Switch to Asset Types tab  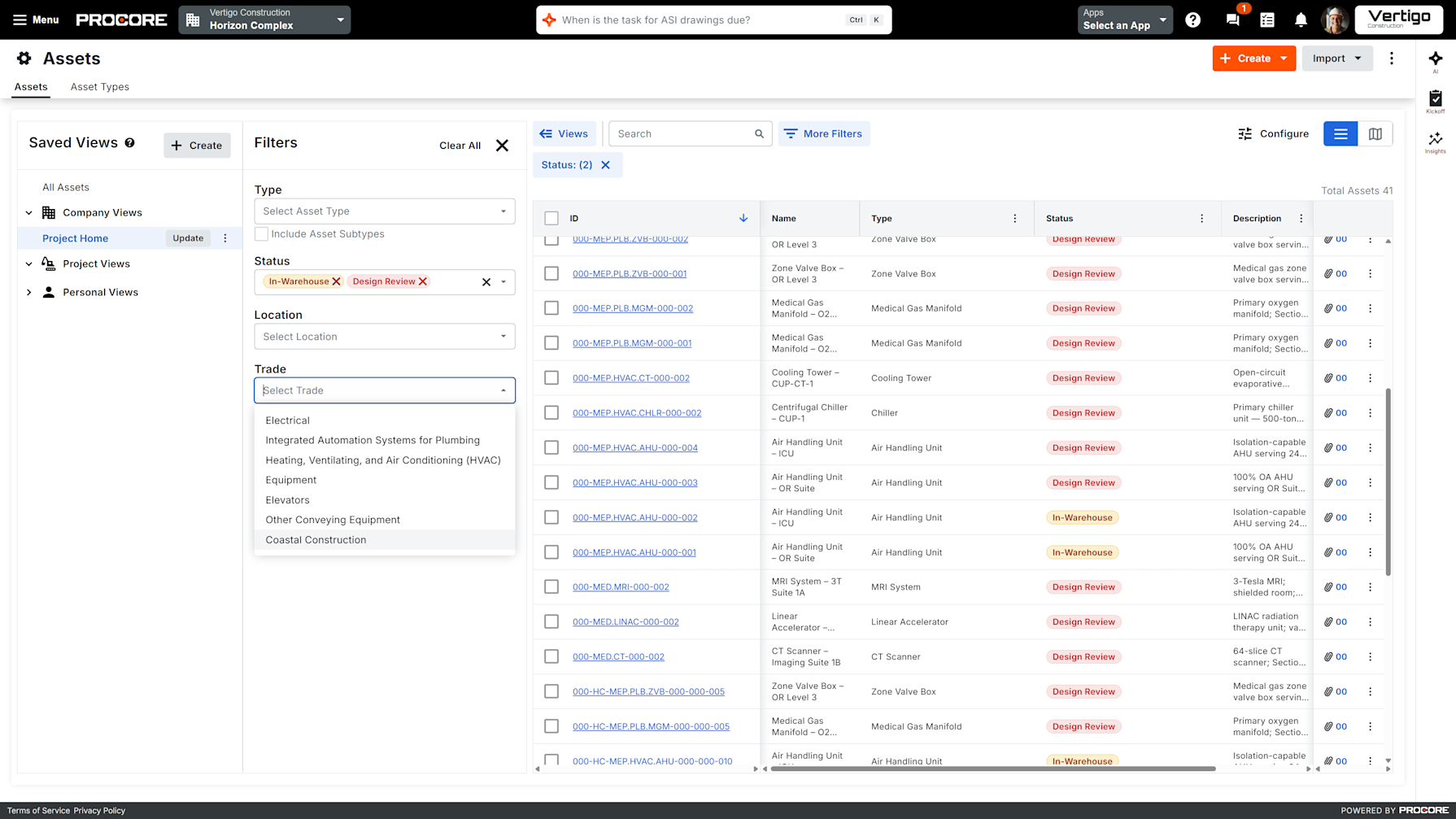pos(100,87)
